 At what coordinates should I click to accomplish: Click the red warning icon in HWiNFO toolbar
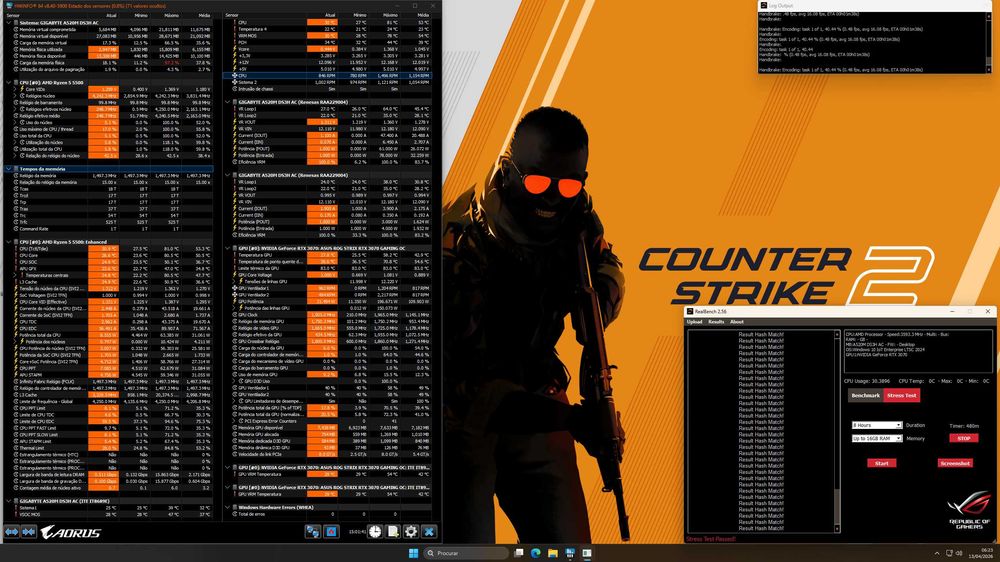[331, 531]
